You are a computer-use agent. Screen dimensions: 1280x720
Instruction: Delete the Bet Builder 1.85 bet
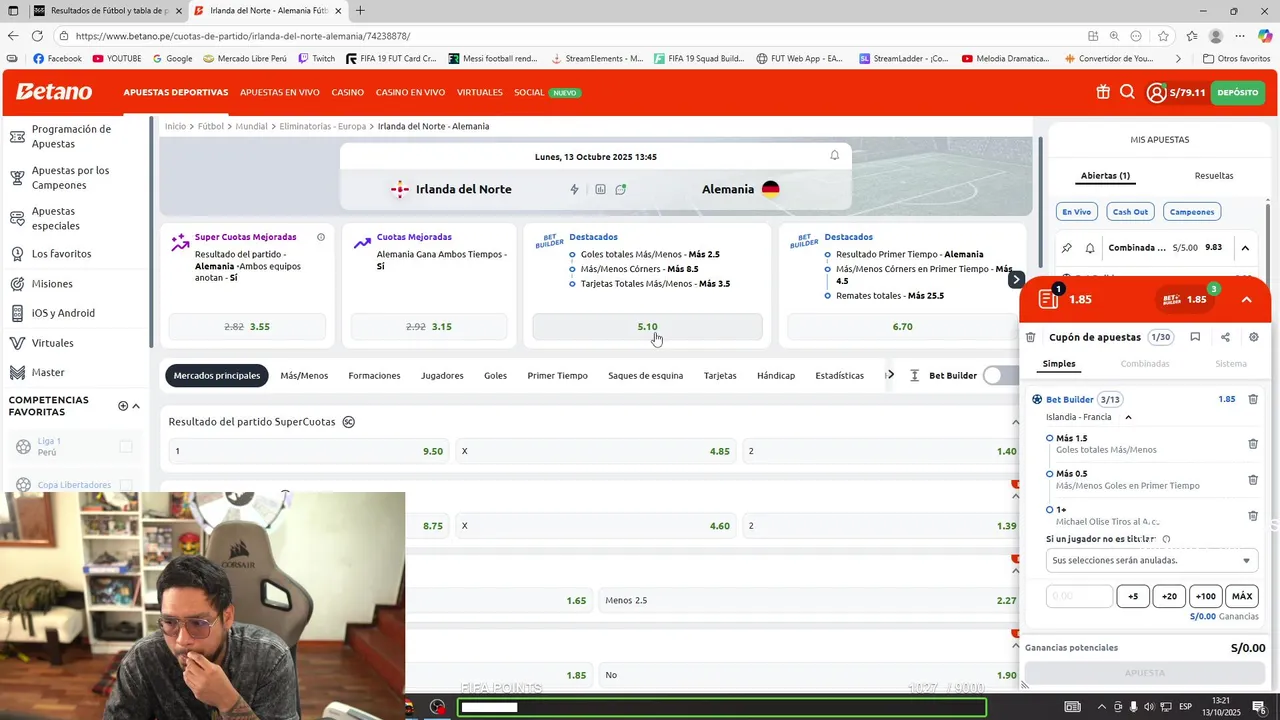[x=1253, y=399]
